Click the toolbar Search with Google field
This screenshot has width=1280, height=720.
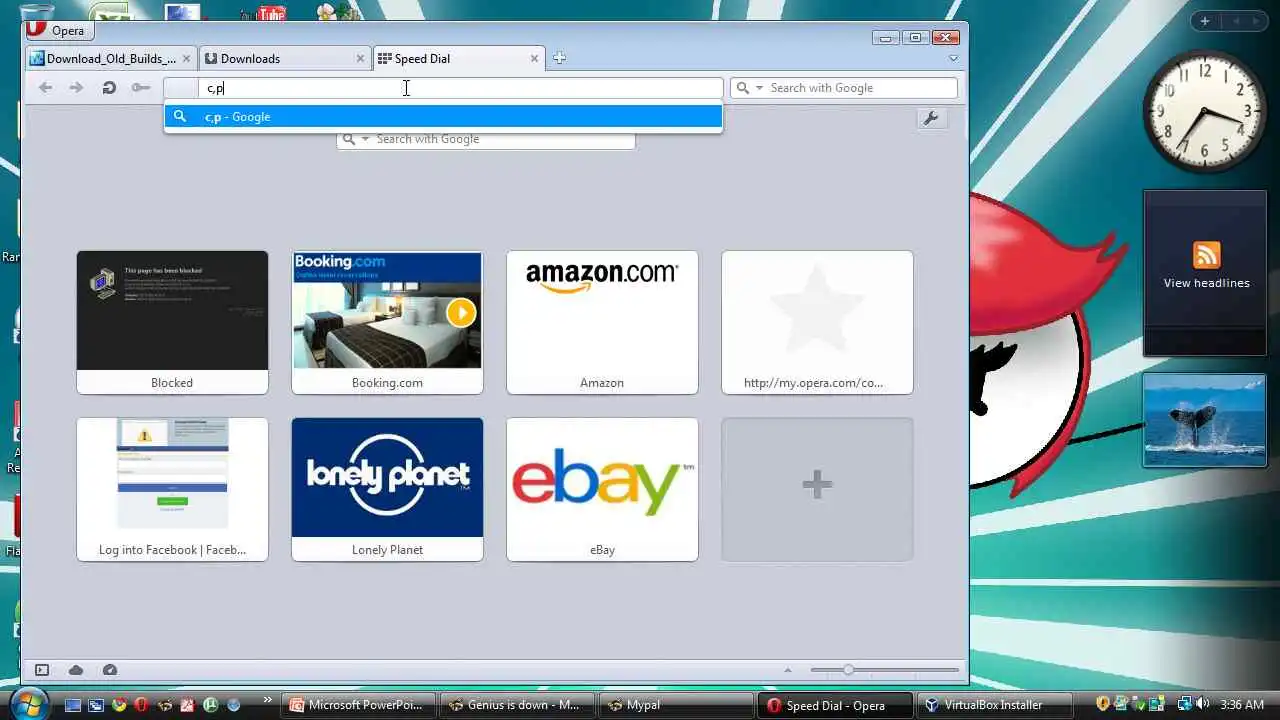pos(844,88)
